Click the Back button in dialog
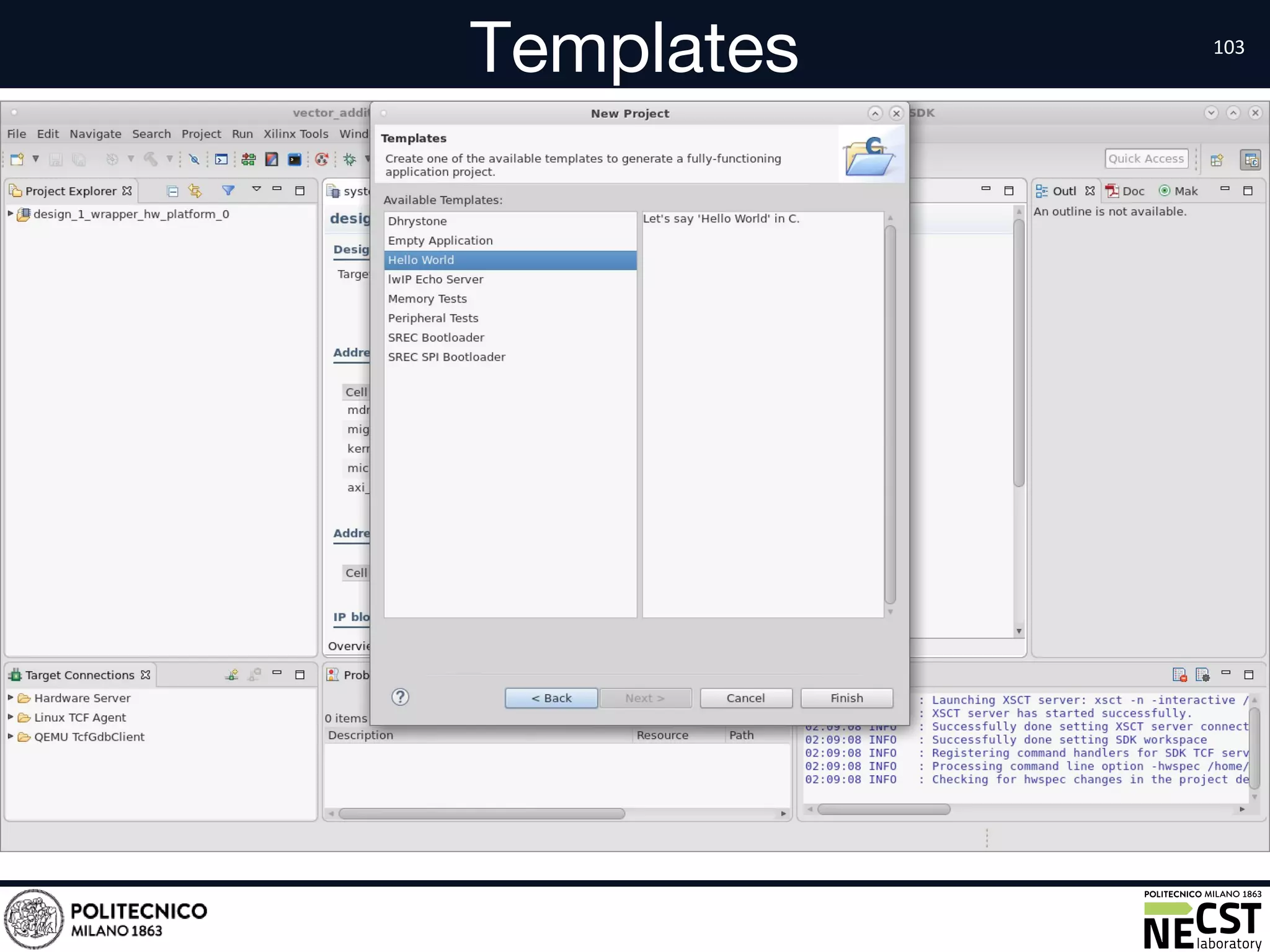Image resolution: width=1270 pixels, height=952 pixels. tap(551, 698)
